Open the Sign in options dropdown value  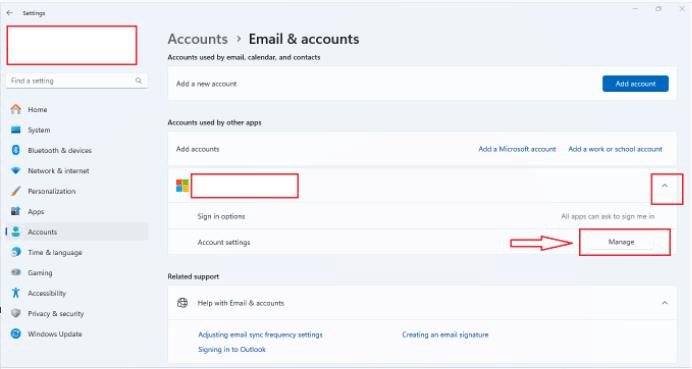click(x=608, y=216)
